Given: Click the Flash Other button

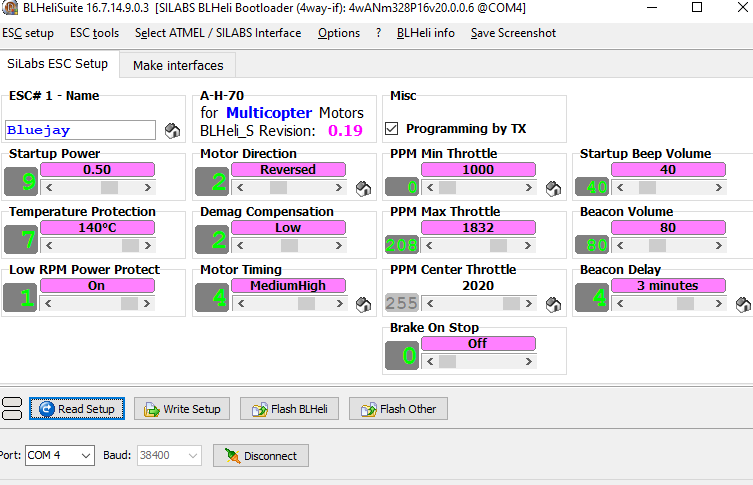Looking at the screenshot, I should point(399,409).
